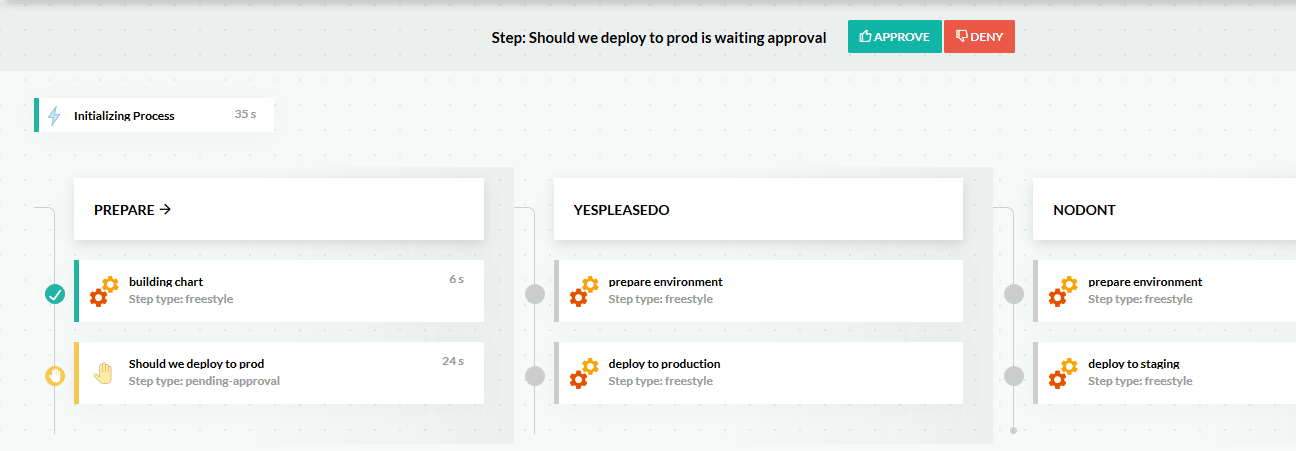Click gears icon of NODONT prepare environment step
1296x451 pixels.
click(1064, 291)
